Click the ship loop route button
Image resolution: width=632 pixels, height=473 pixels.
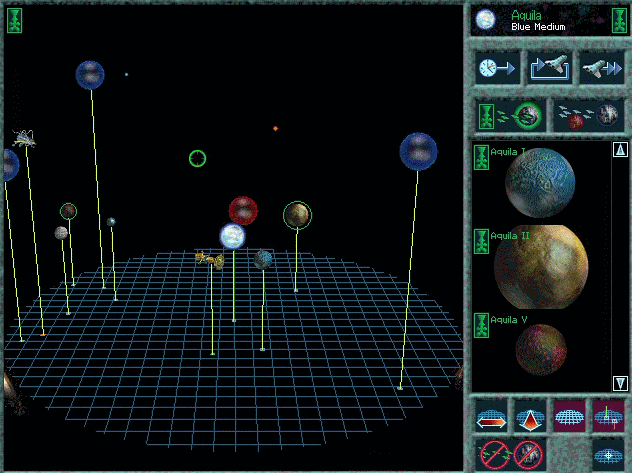[549, 68]
